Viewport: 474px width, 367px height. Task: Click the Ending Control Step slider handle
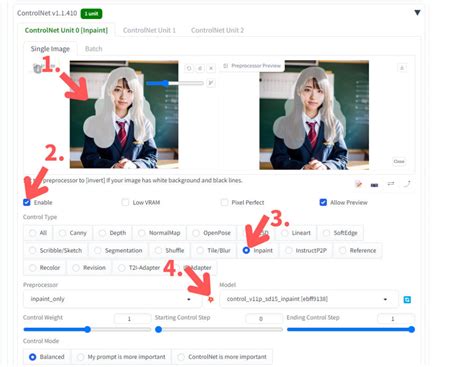(411, 329)
